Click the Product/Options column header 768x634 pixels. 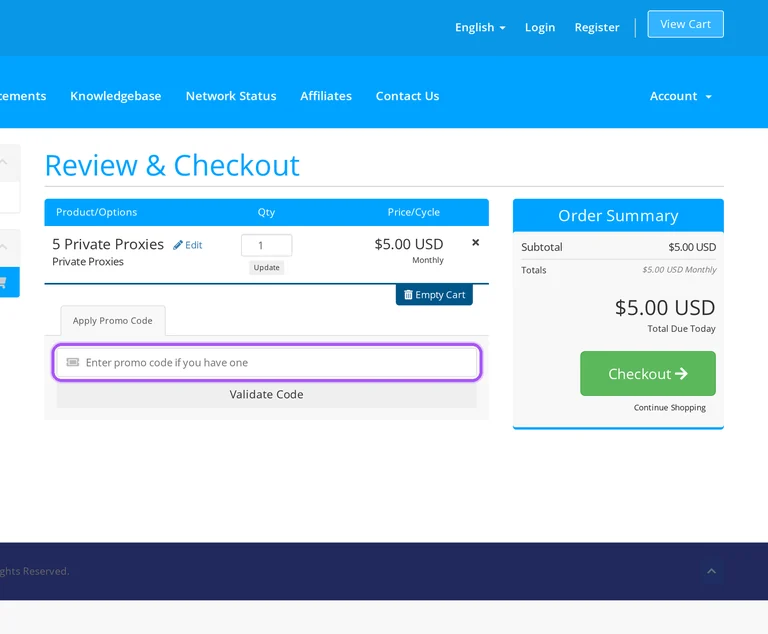pos(96,212)
